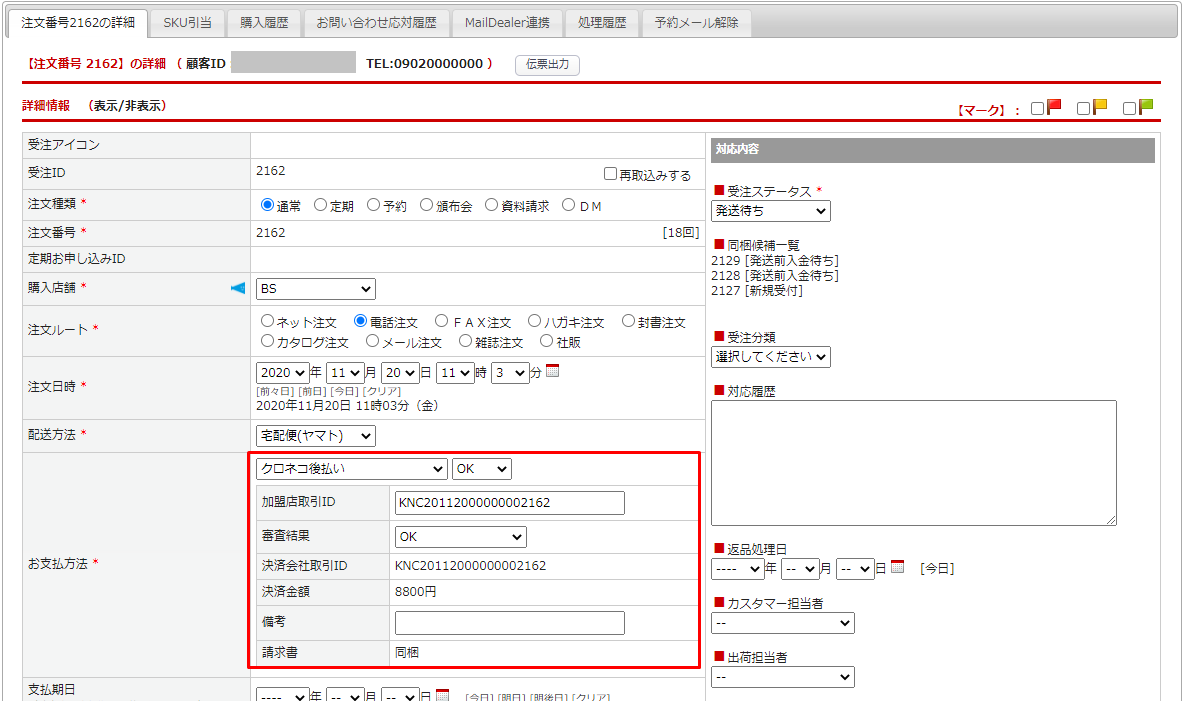
Task: Open the 購入履歴 tab
Action: (264, 23)
